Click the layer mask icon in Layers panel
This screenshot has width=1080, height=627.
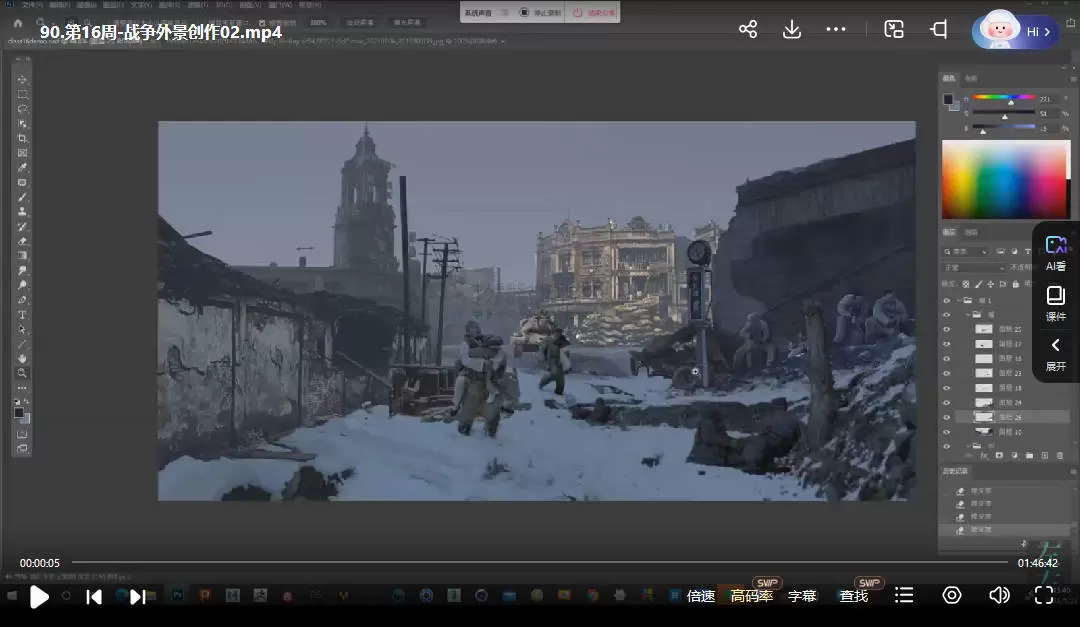coord(999,455)
